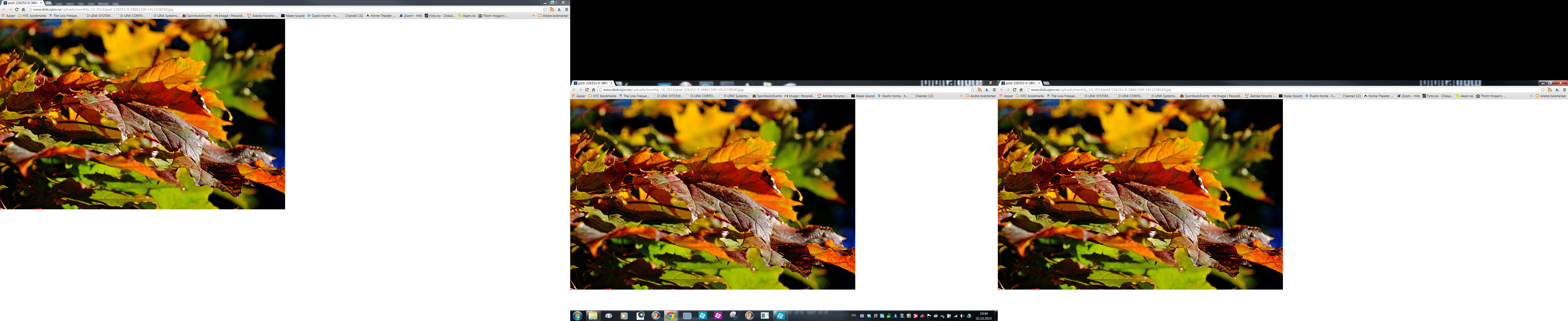Go to home page in left Chrome window

pos(23,10)
